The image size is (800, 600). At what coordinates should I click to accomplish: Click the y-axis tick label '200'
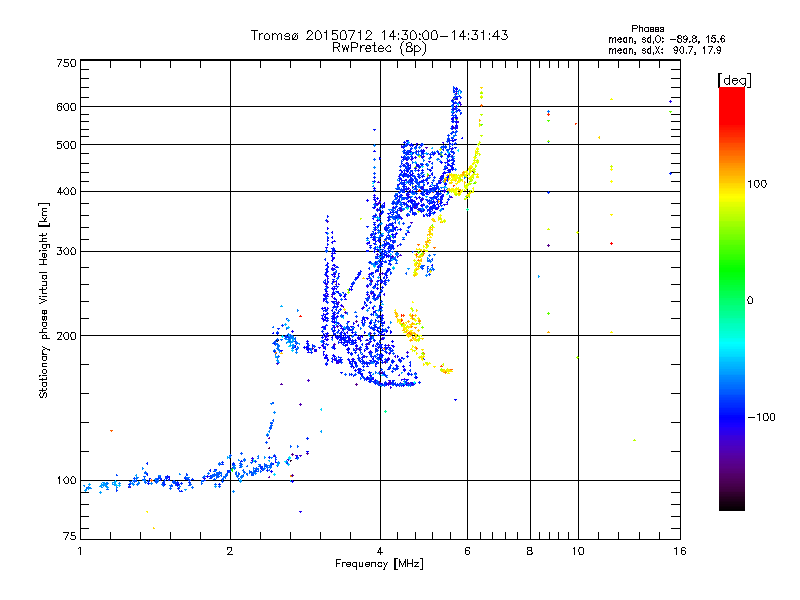[x=67, y=336]
